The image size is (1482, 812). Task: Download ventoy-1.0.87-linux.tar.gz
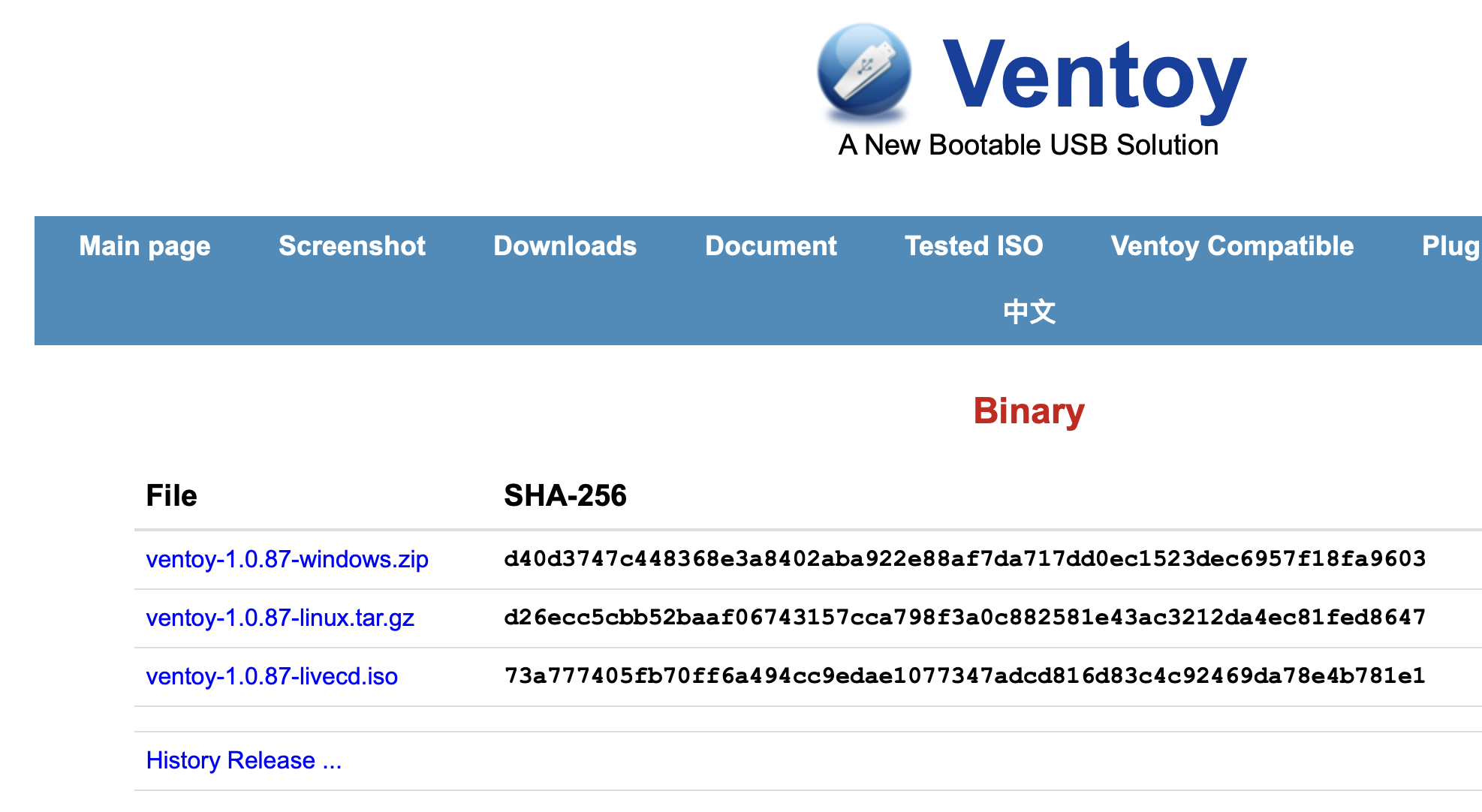(x=280, y=618)
